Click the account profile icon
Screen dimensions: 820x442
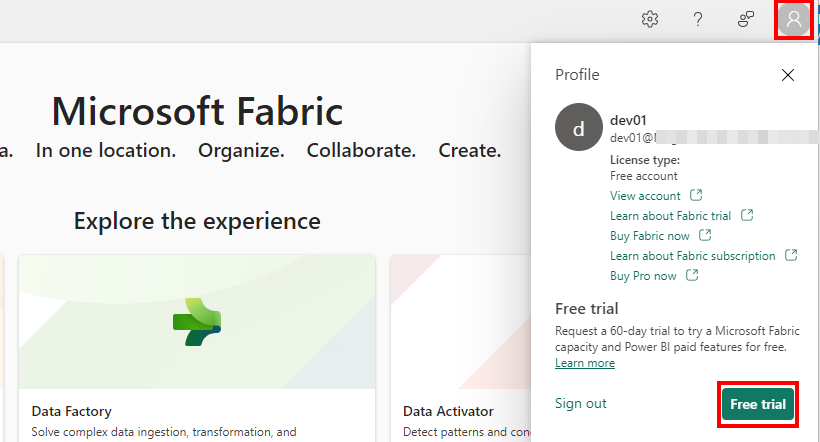[x=794, y=20]
